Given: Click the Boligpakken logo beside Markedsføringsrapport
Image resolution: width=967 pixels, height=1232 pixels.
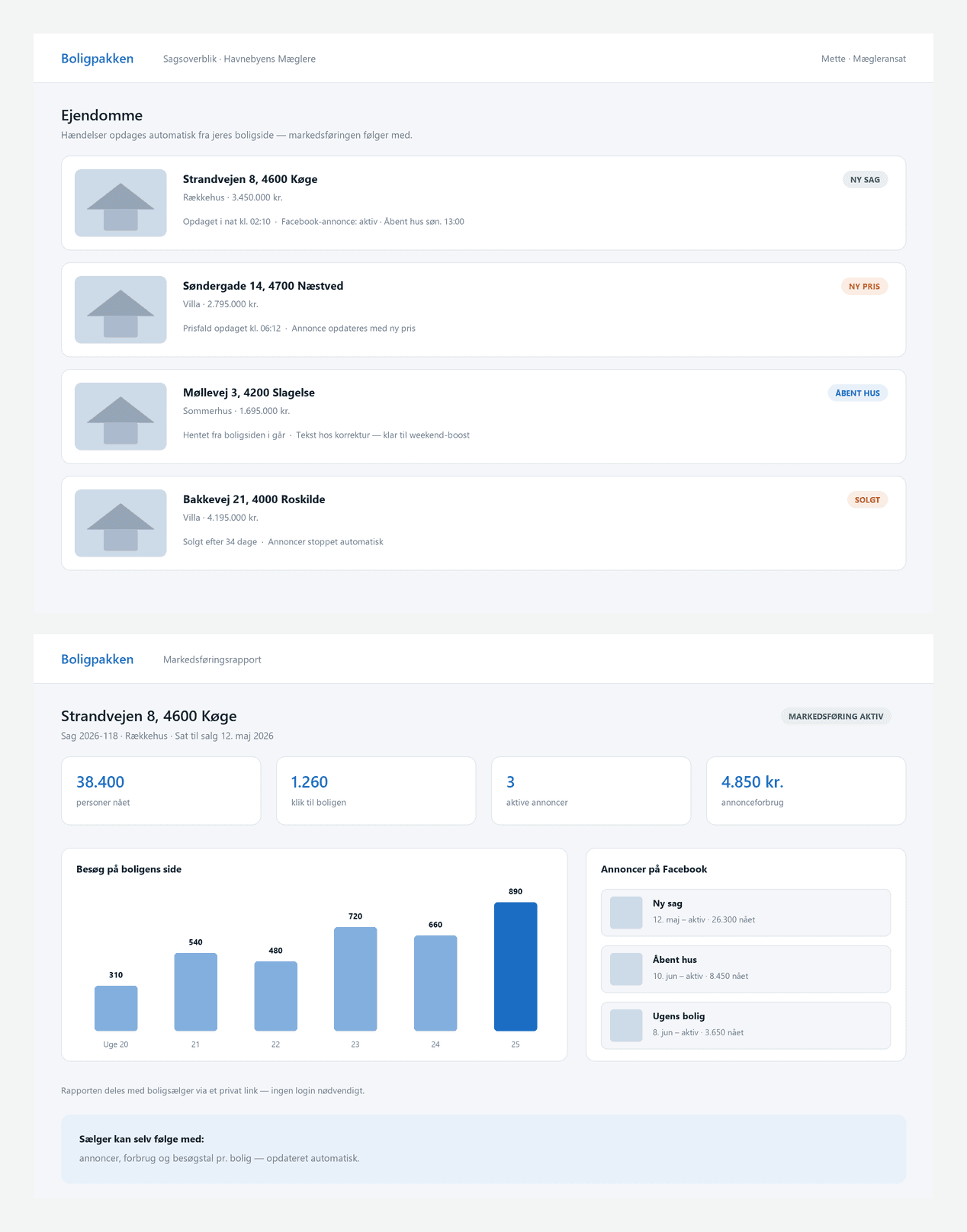Looking at the screenshot, I should tap(97, 659).
